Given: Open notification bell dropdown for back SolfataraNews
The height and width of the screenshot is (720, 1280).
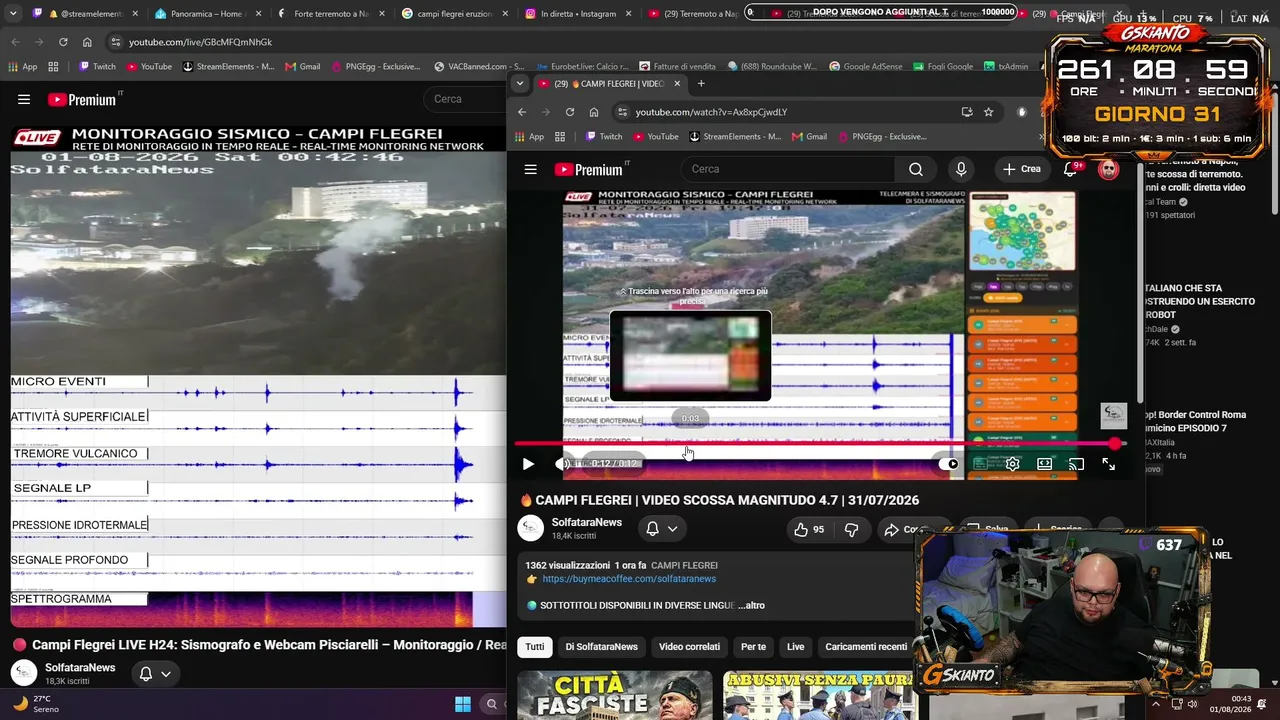Looking at the screenshot, I should pyautogui.click(x=155, y=674).
